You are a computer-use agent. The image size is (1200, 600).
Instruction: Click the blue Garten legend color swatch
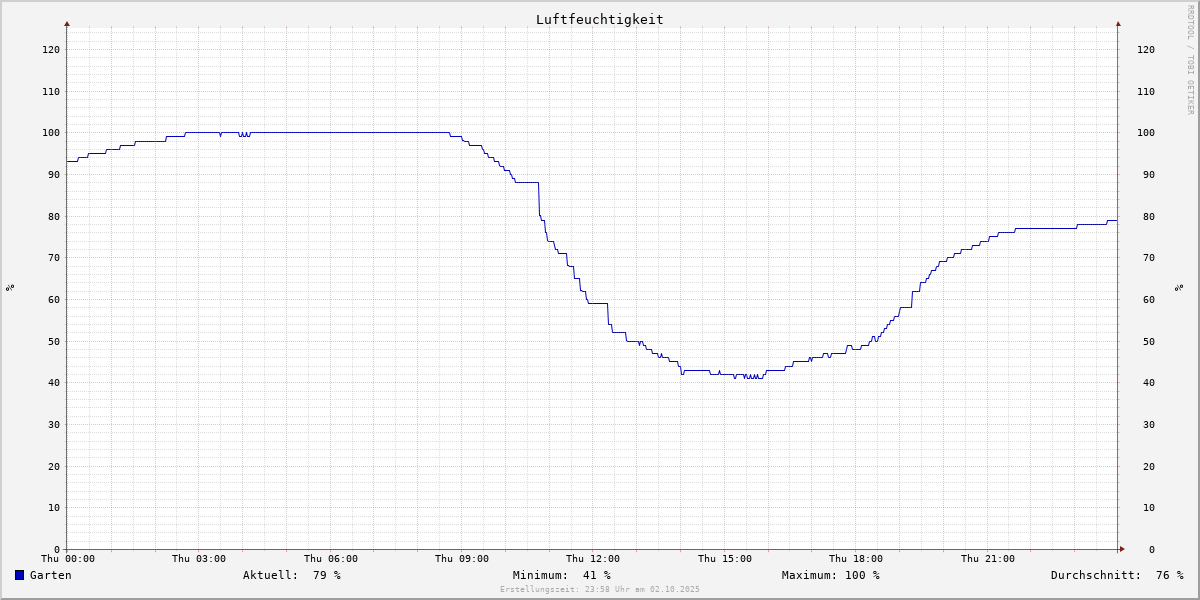(19, 575)
